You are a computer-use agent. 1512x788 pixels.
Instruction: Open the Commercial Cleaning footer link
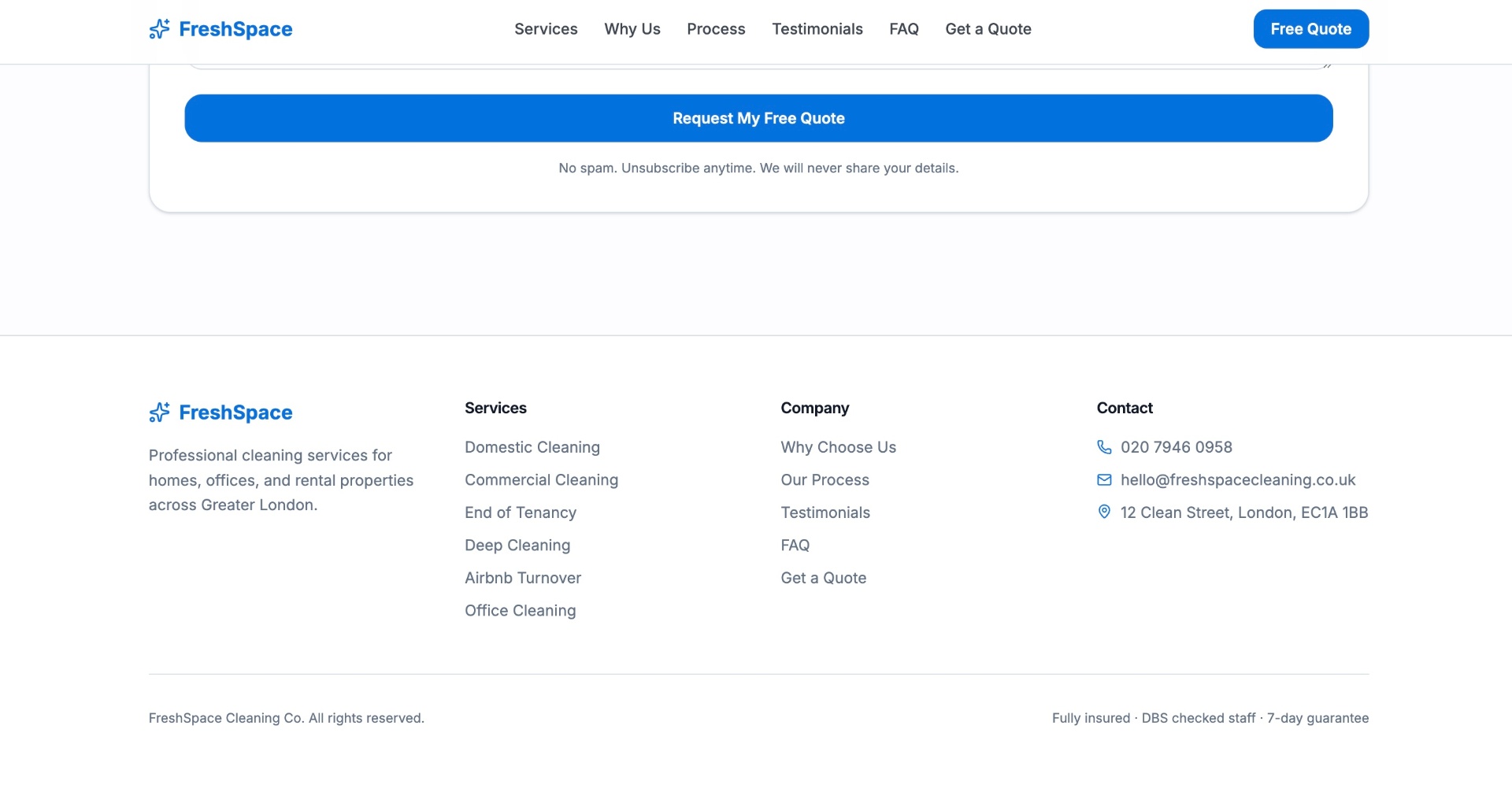542,480
